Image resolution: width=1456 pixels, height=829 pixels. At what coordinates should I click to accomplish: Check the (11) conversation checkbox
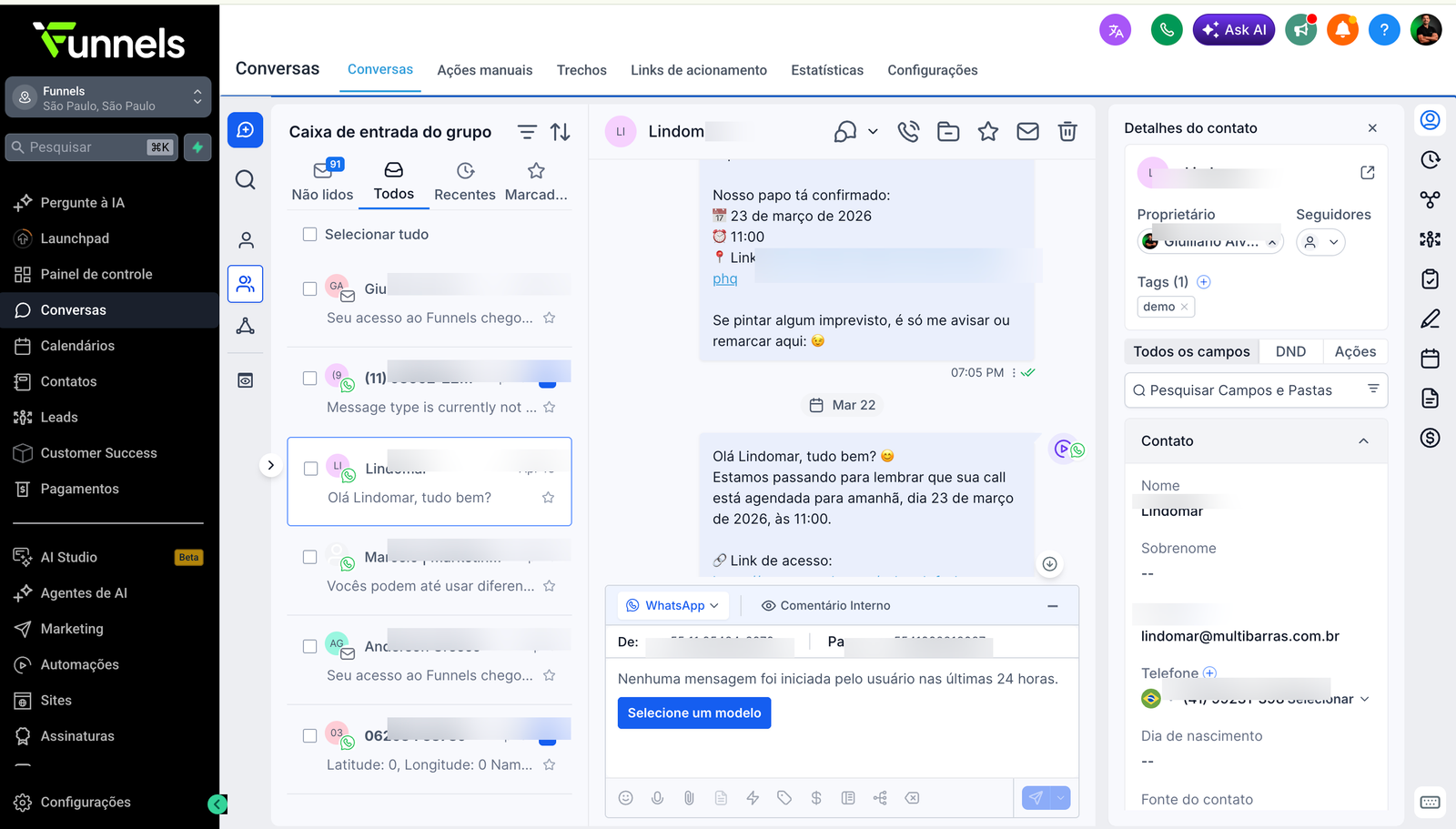(x=309, y=378)
